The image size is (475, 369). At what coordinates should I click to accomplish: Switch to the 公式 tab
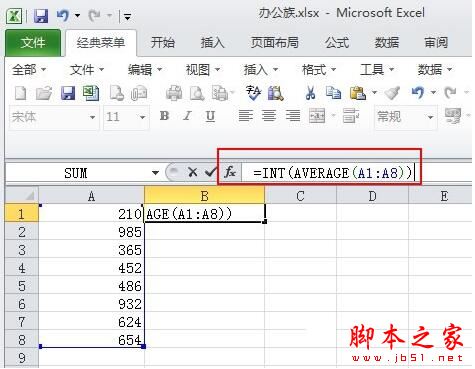pyautogui.click(x=337, y=43)
